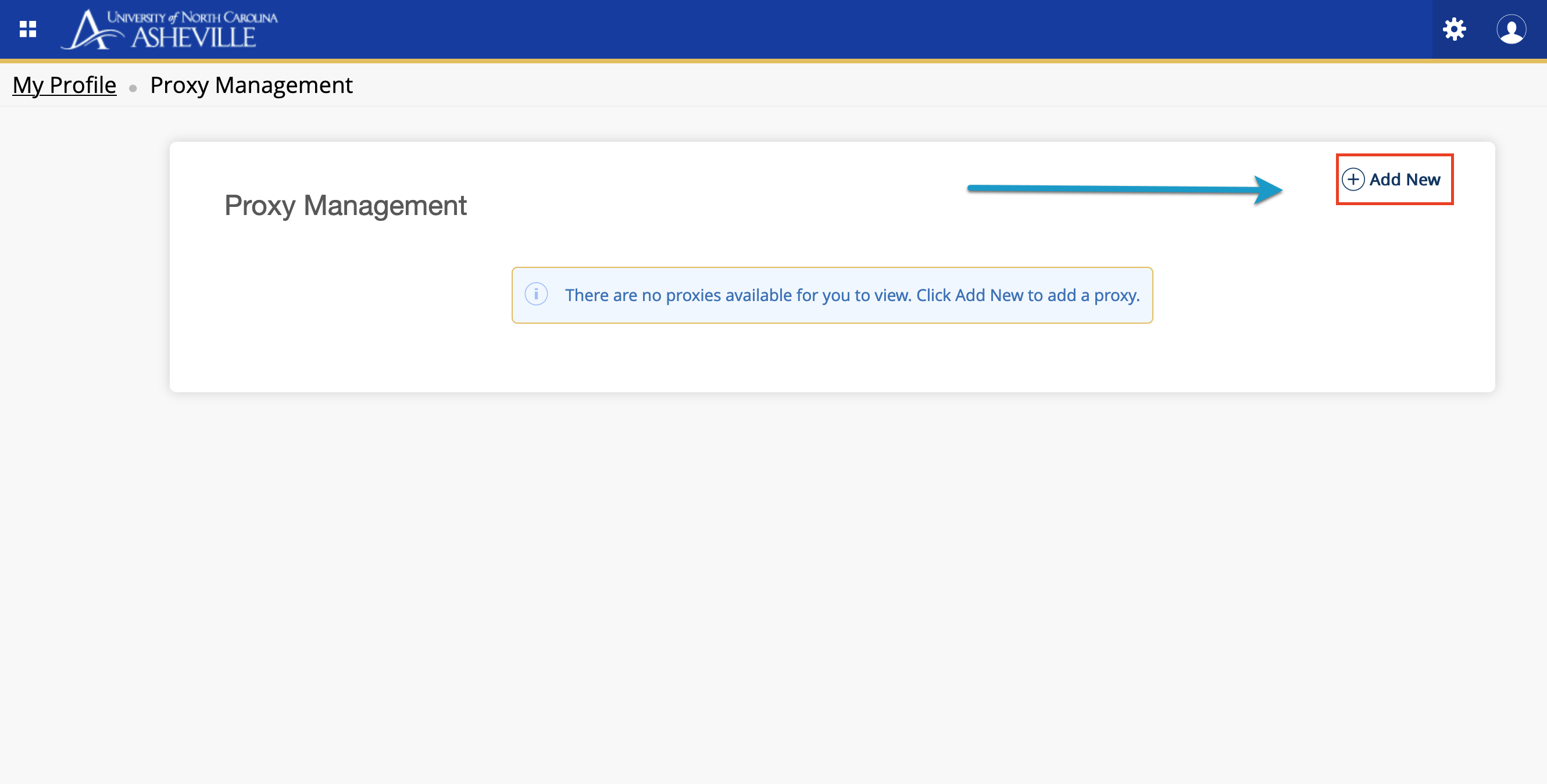Click the empty page area below the card
The image size is (1547, 784).
(x=773, y=570)
